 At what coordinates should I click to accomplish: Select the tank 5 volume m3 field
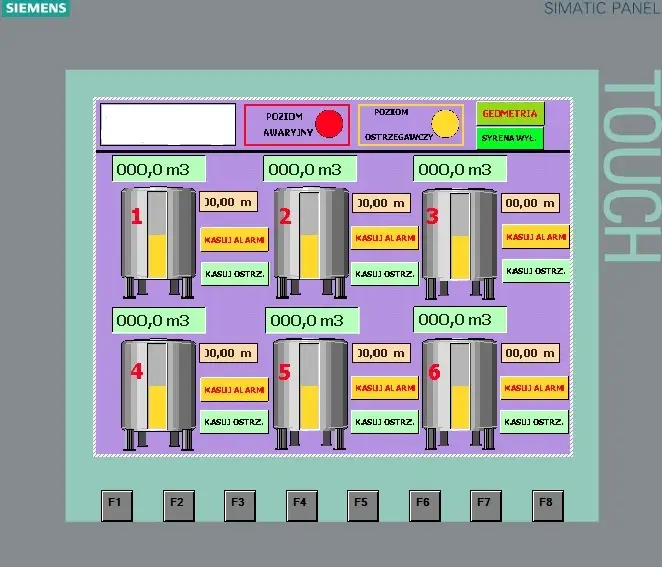(312, 320)
